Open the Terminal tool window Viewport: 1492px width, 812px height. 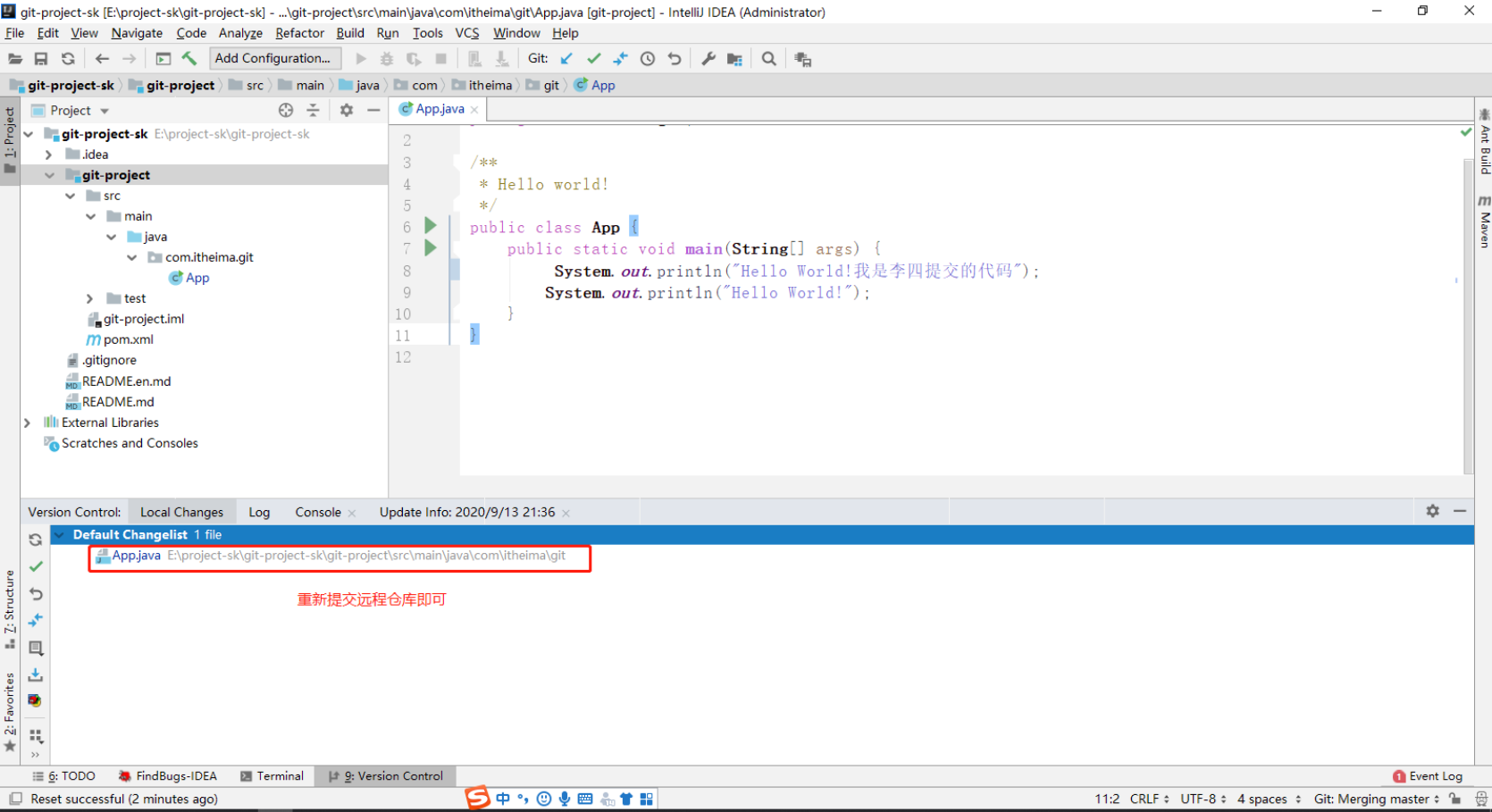click(x=272, y=776)
